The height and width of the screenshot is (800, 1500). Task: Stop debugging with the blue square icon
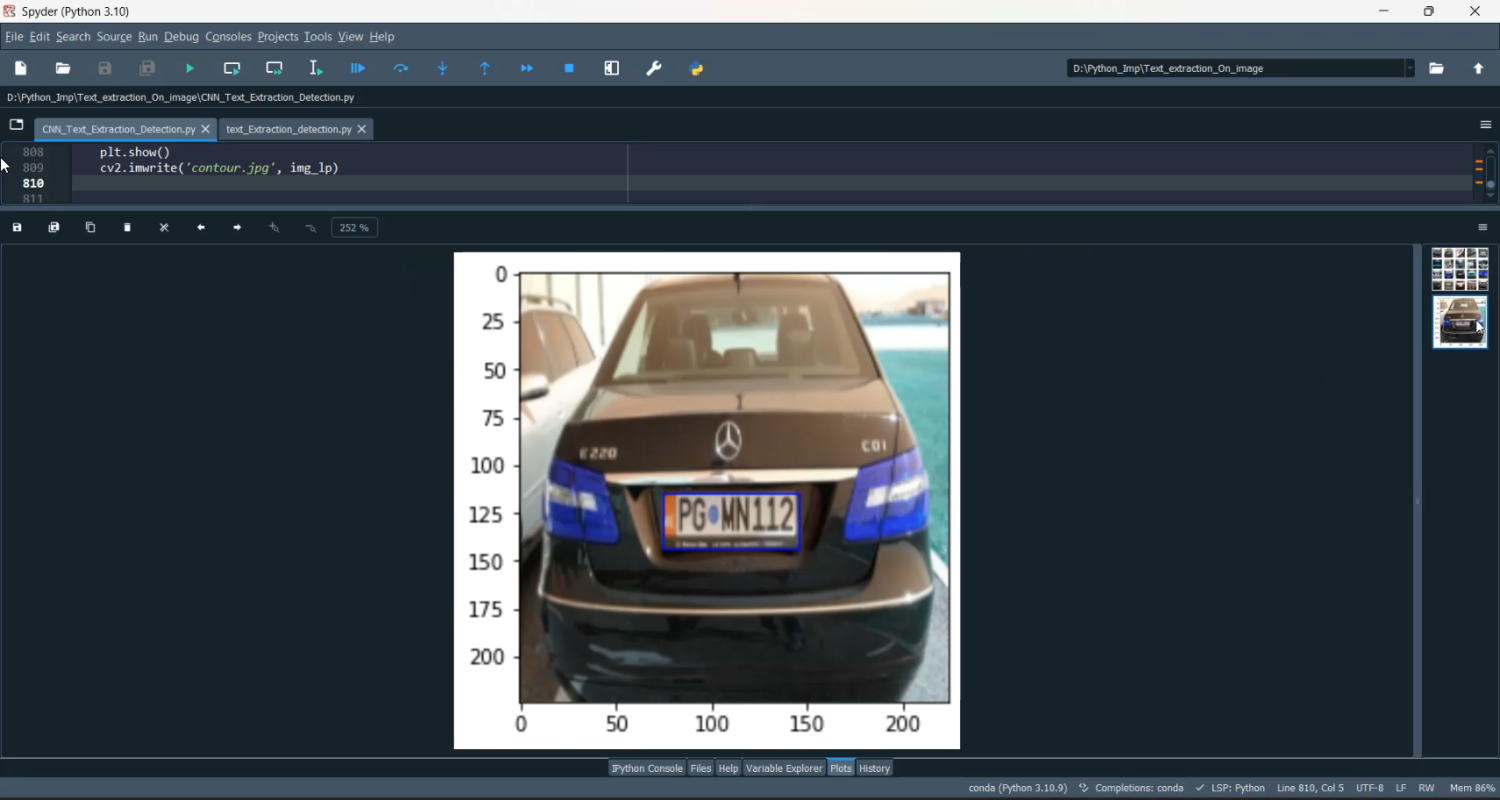[569, 69]
